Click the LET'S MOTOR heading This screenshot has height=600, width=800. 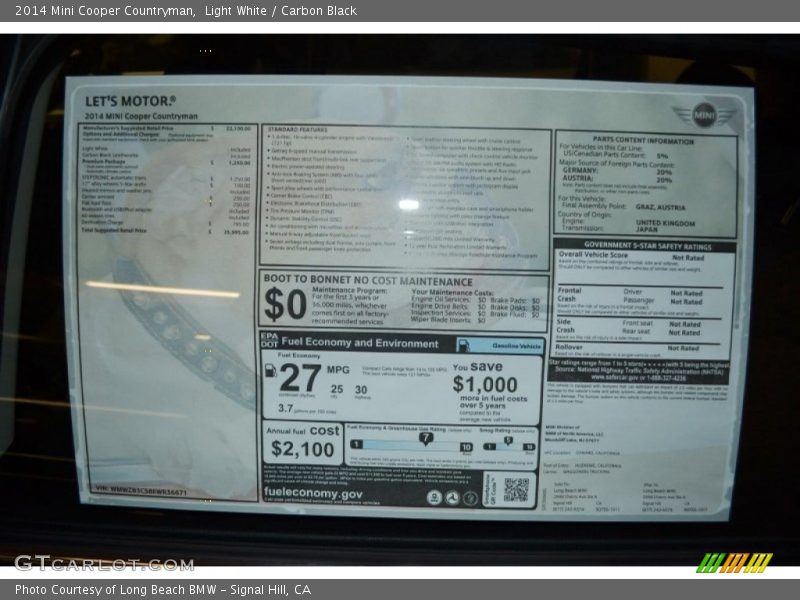(130, 101)
